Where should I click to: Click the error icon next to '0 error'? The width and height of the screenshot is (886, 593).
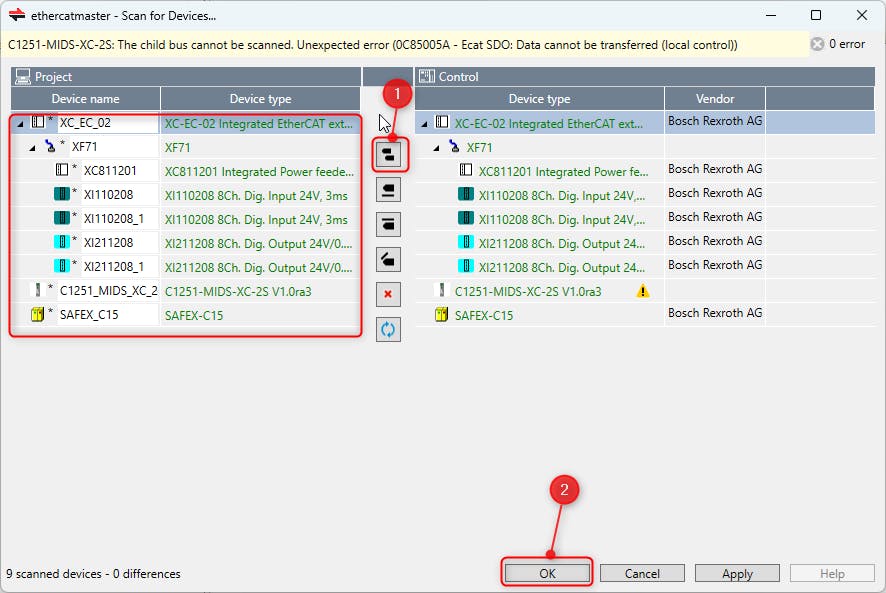(817, 45)
